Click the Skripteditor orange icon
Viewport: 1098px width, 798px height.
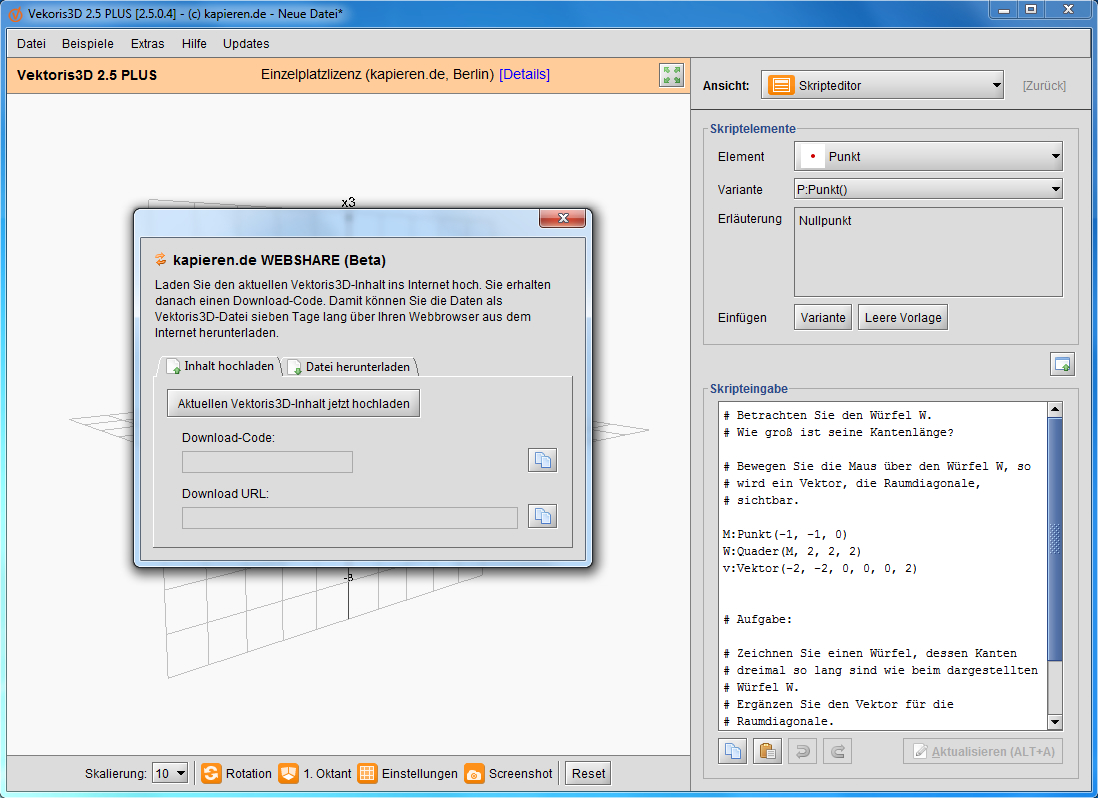(781, 85)
